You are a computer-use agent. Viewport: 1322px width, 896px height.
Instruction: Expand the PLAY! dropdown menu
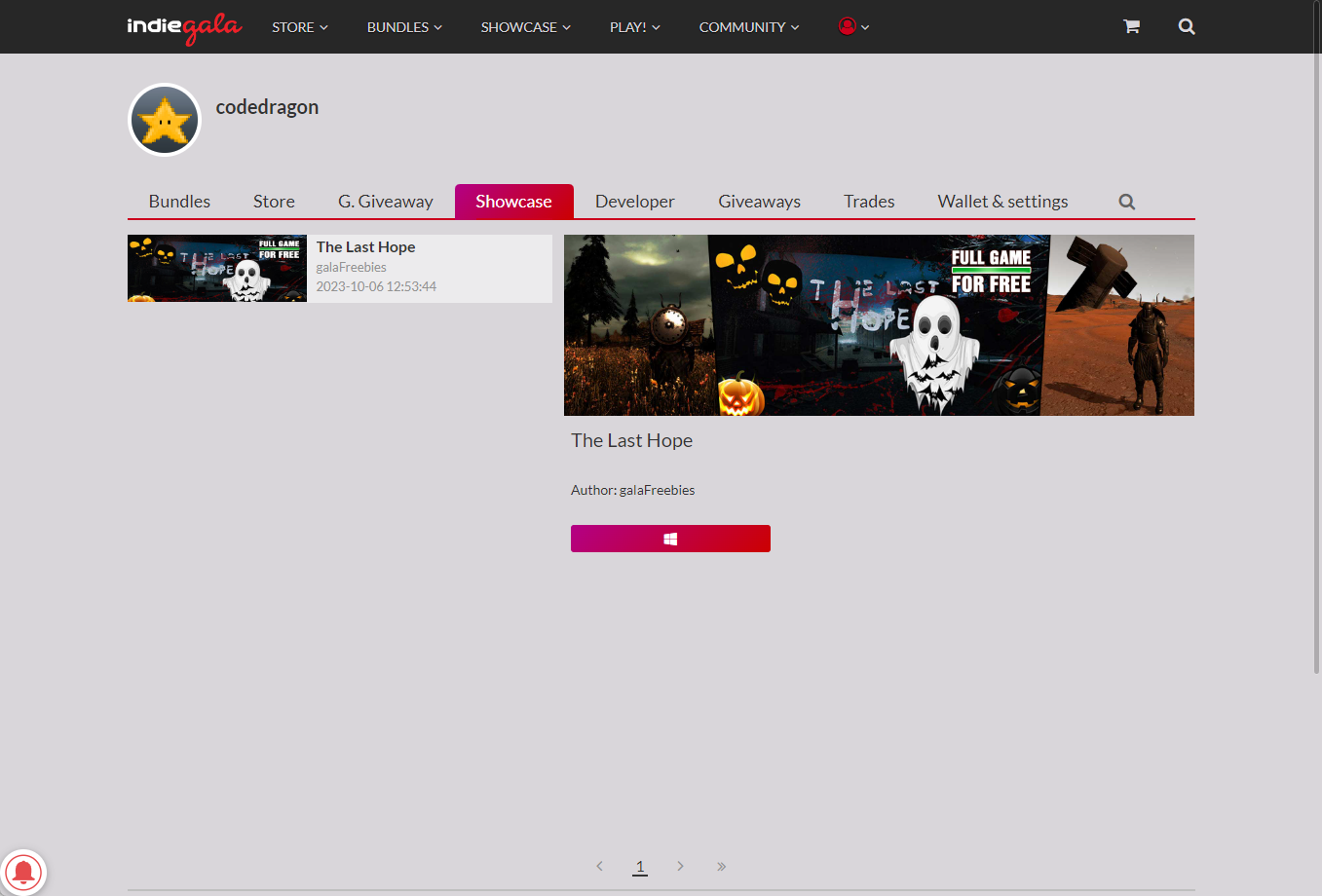(x=635, y=27)
